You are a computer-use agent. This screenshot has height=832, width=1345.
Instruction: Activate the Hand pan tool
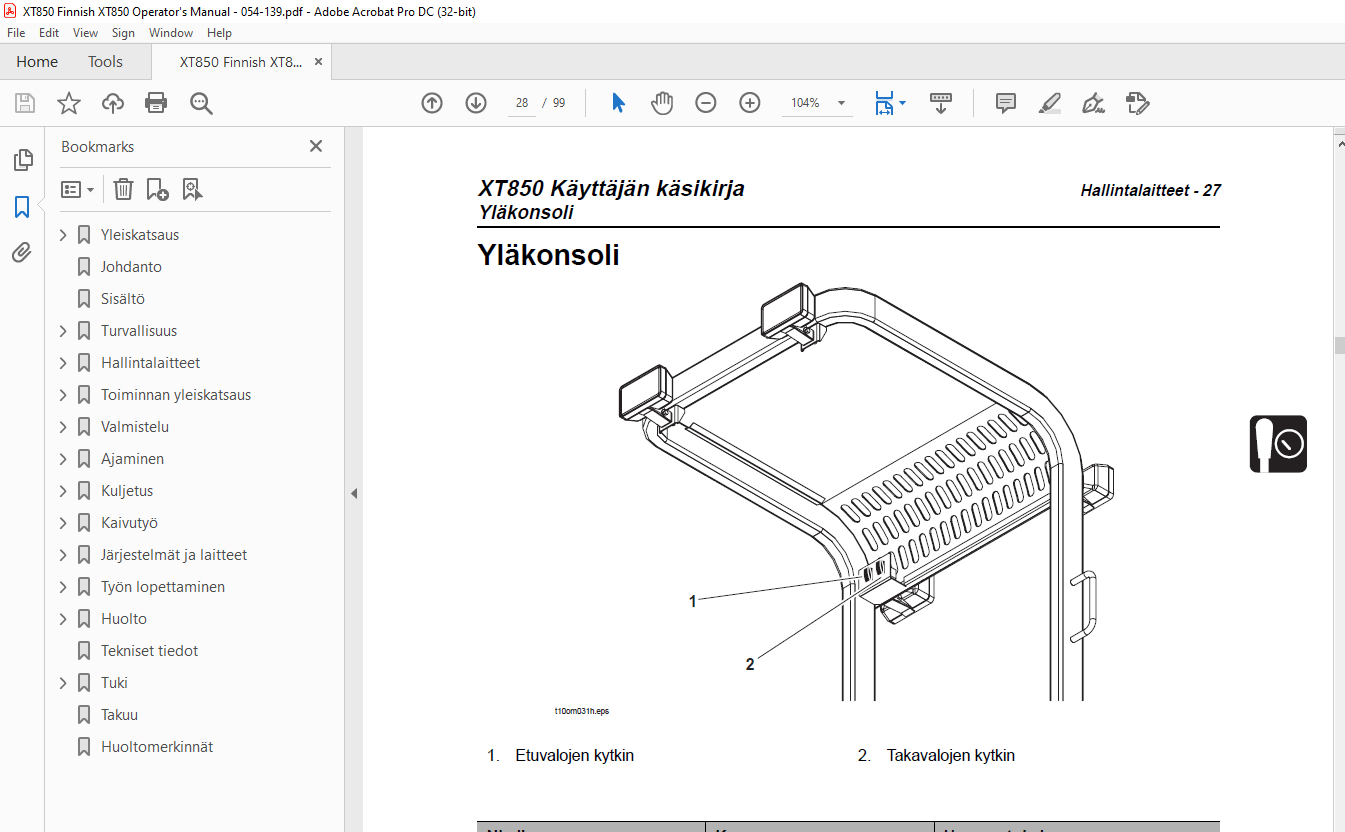click(x=662, y=103)
